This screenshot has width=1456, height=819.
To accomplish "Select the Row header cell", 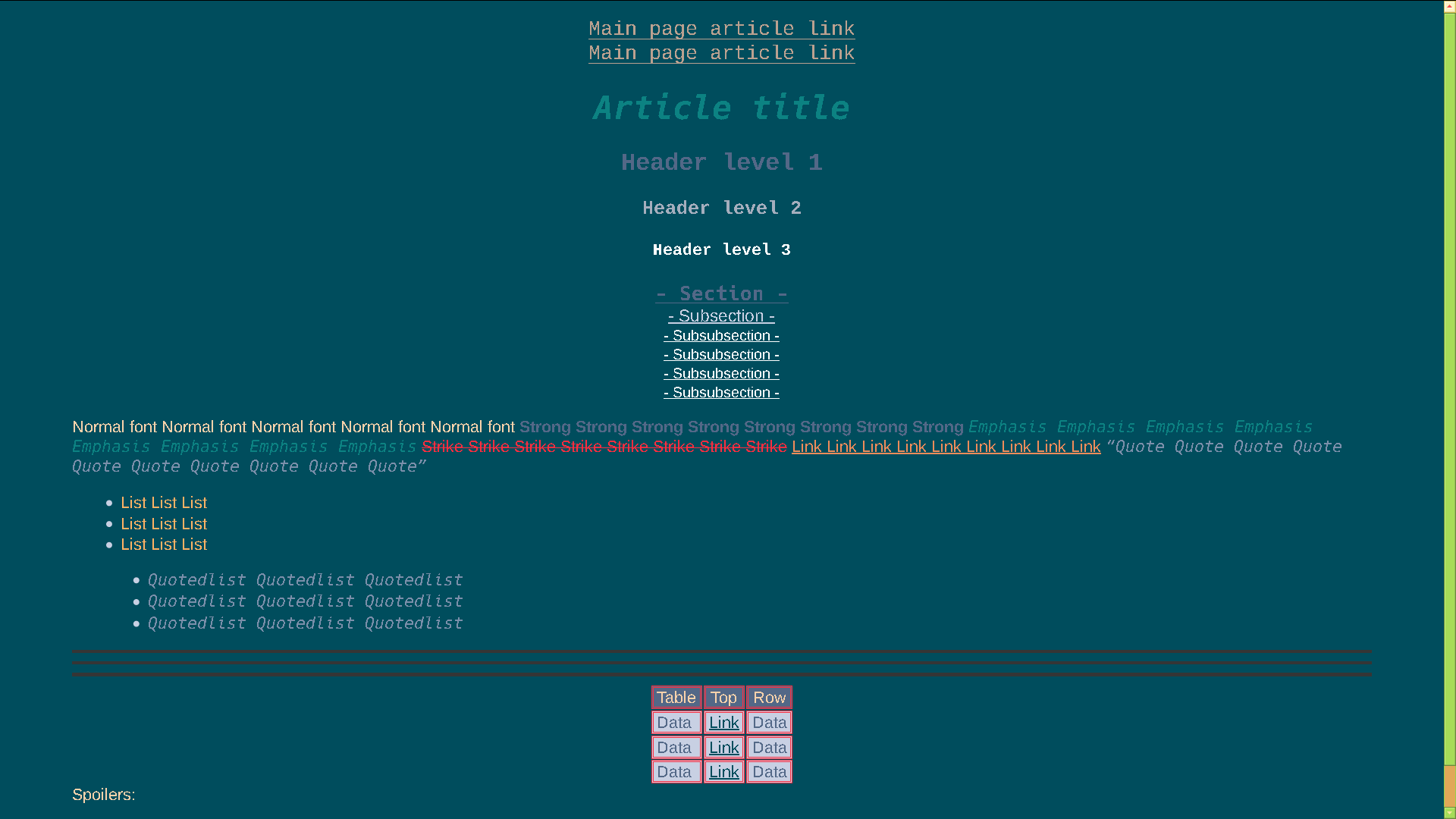I will coord(769,697).
